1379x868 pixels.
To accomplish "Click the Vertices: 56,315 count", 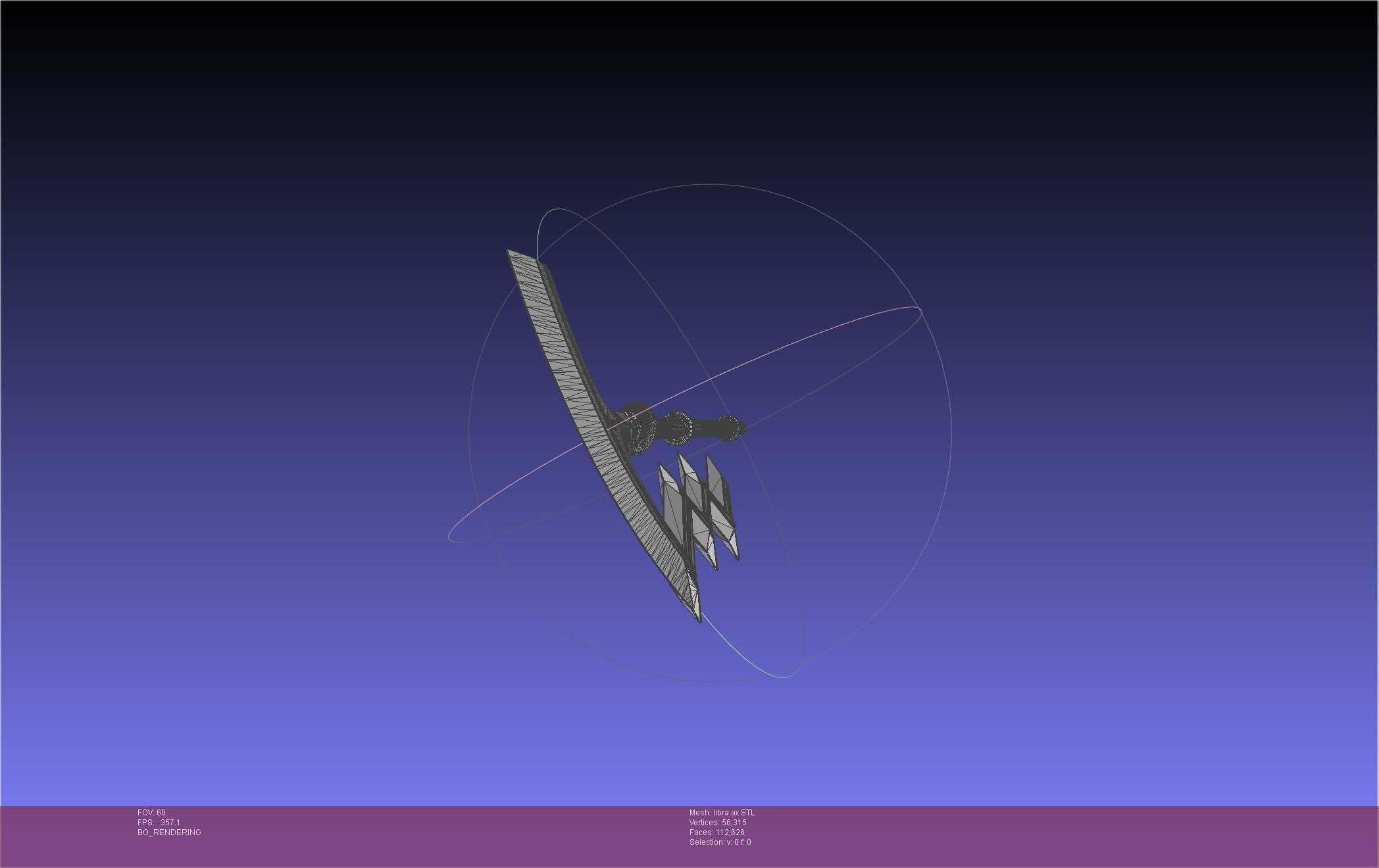I will (718, 822).
